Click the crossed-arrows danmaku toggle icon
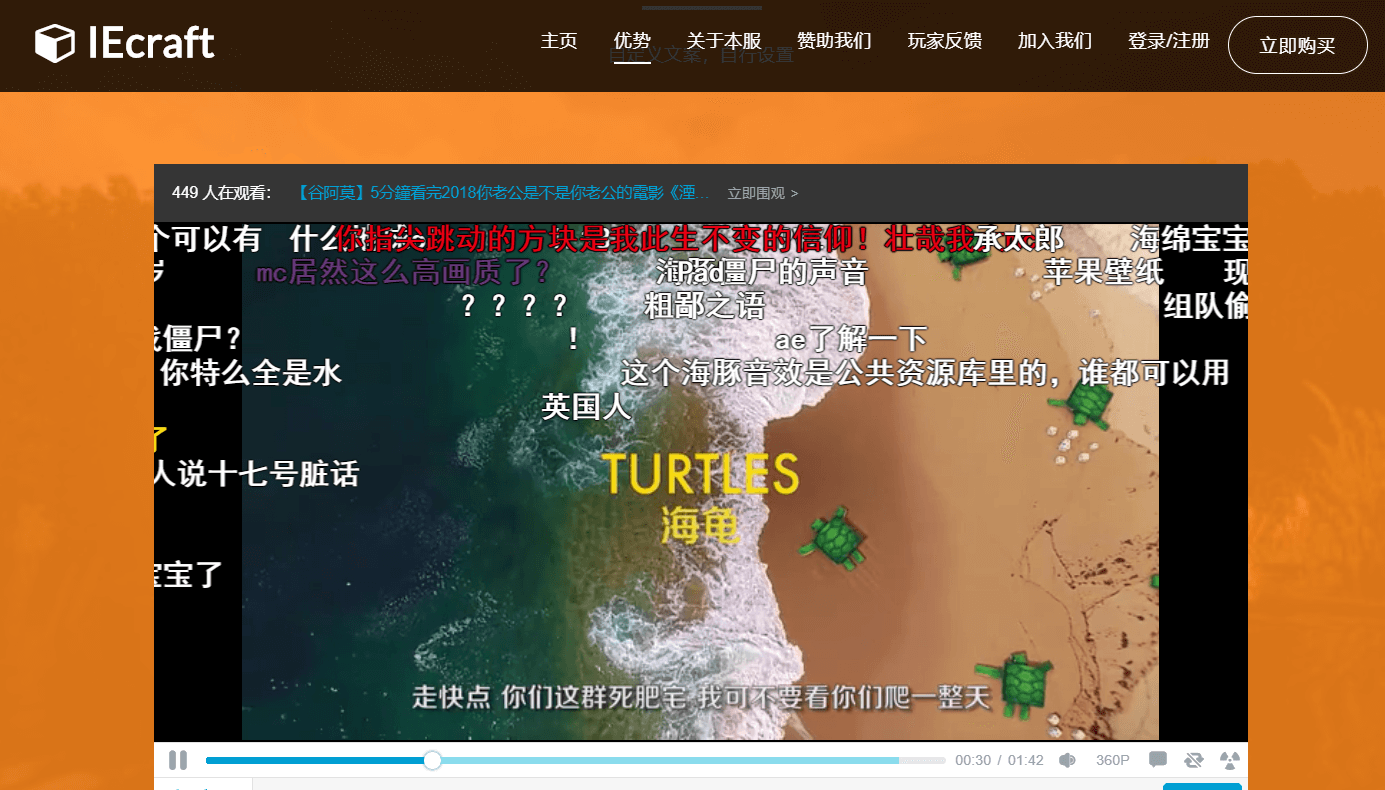 click(1193, 760)
